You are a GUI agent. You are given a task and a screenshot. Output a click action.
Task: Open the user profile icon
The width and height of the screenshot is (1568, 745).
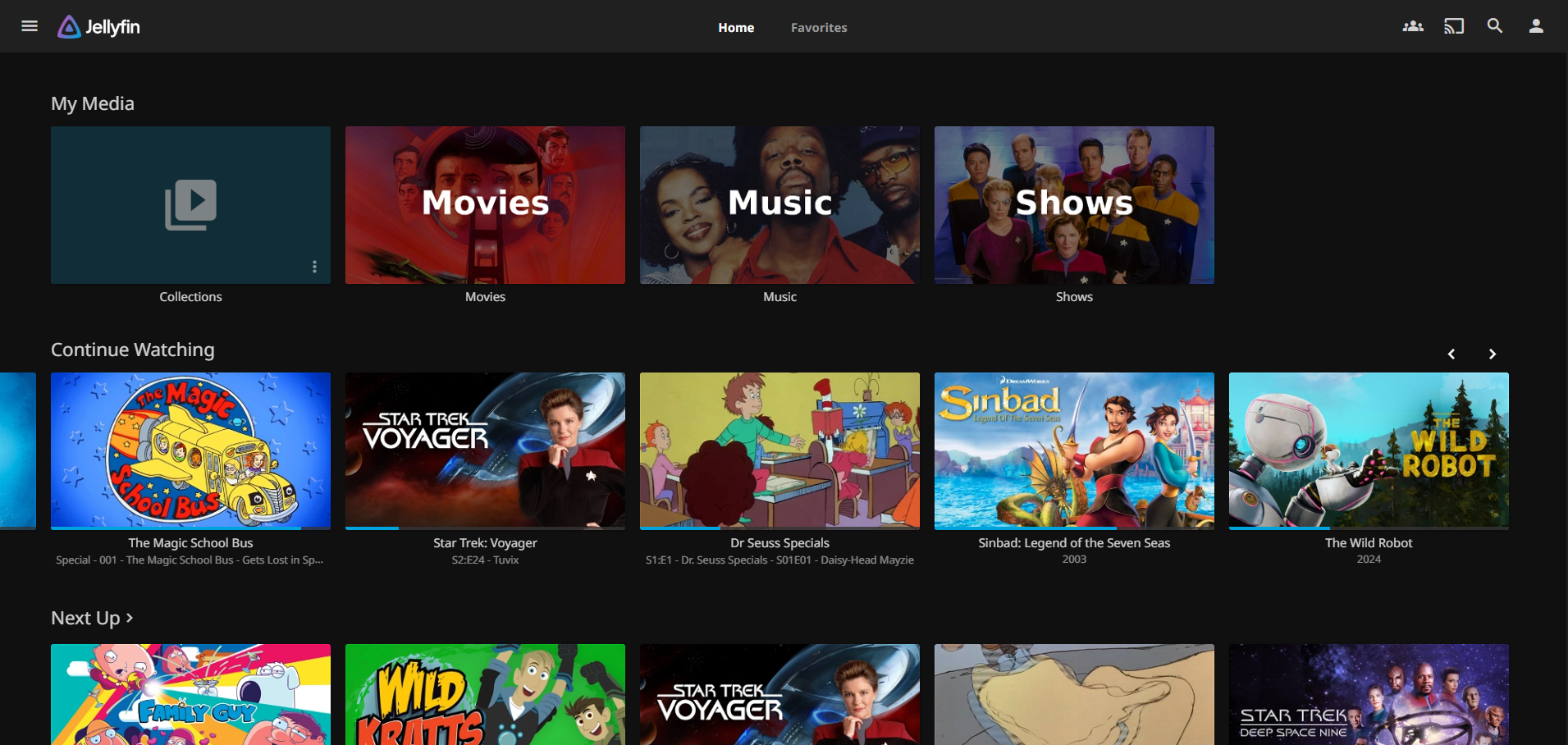(x=1536, y=26)
